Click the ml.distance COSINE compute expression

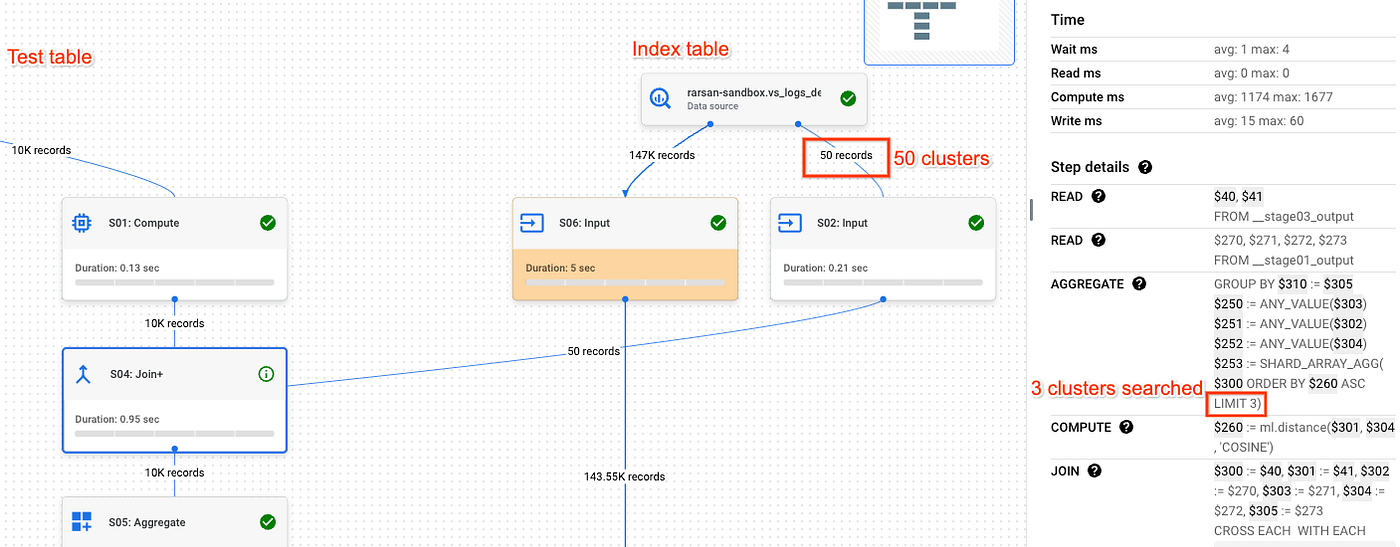[1304, 437]
